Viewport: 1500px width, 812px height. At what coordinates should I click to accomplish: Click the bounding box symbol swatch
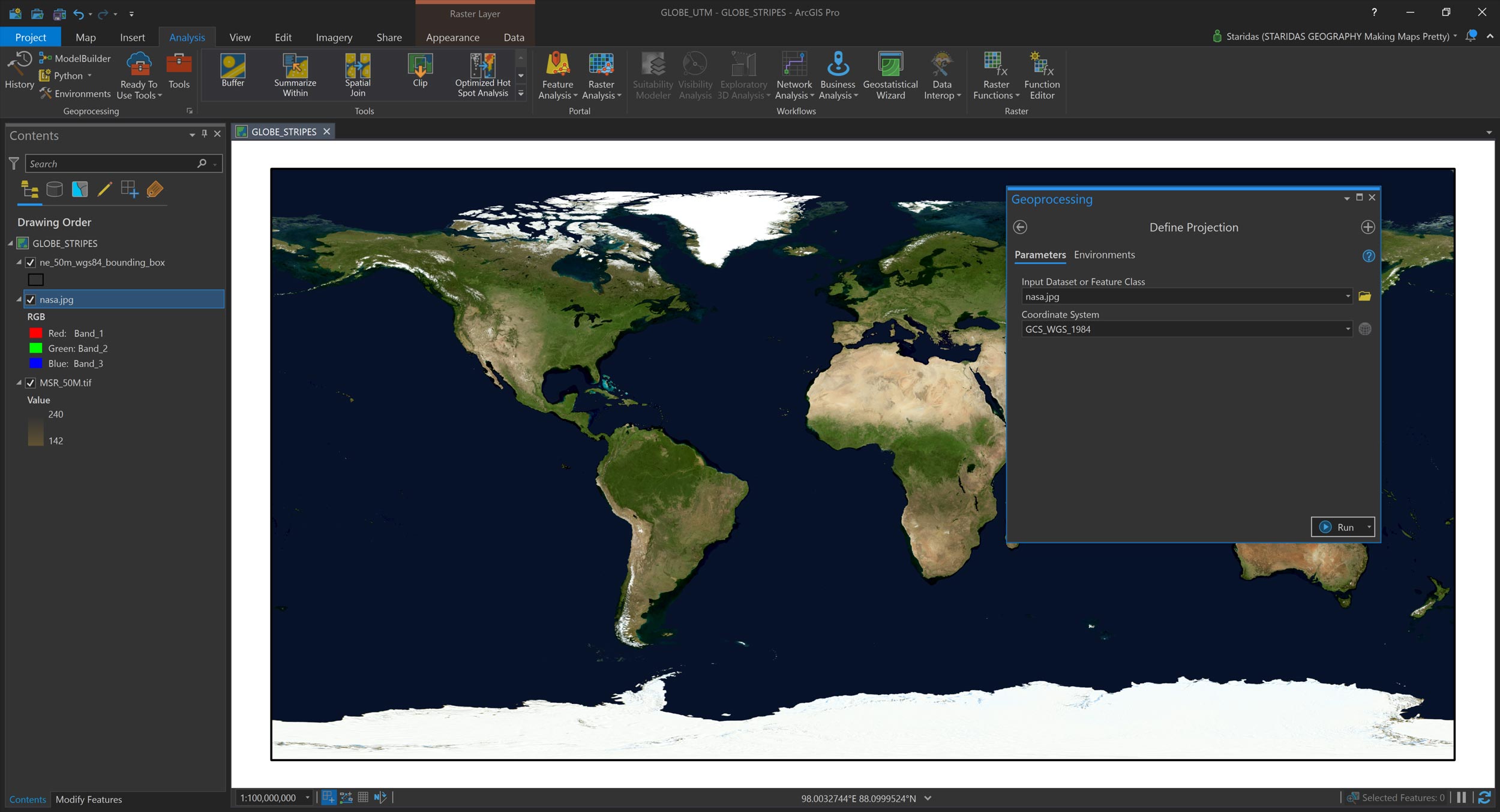[x=36, y=279]
